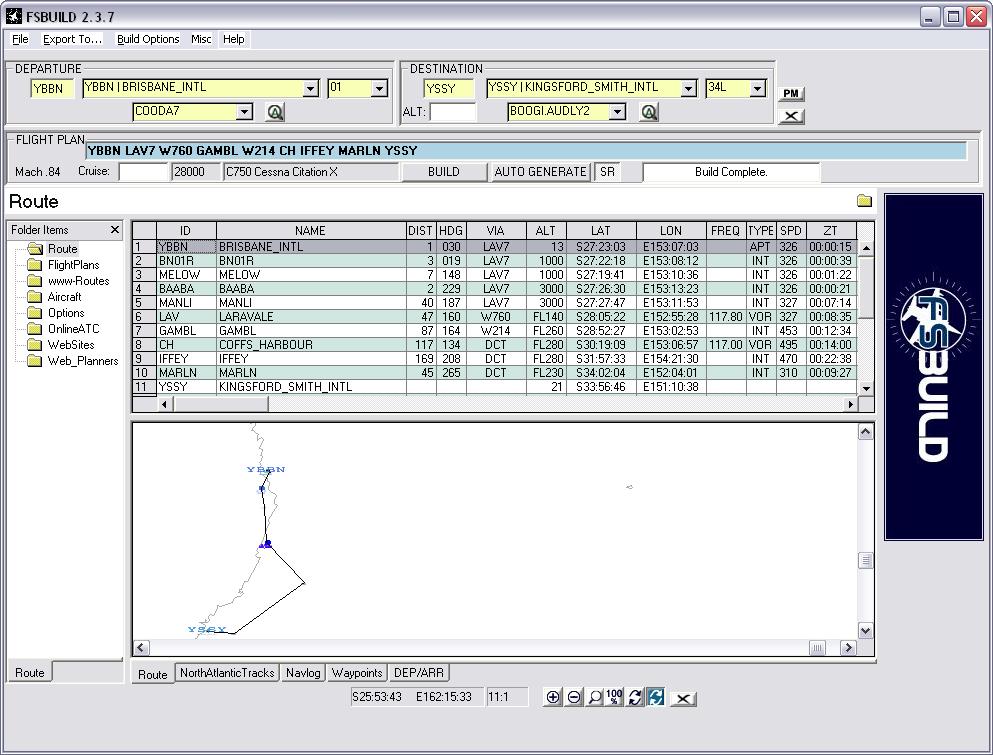
Task: Click the flight plan route text field
Action: 526,151
